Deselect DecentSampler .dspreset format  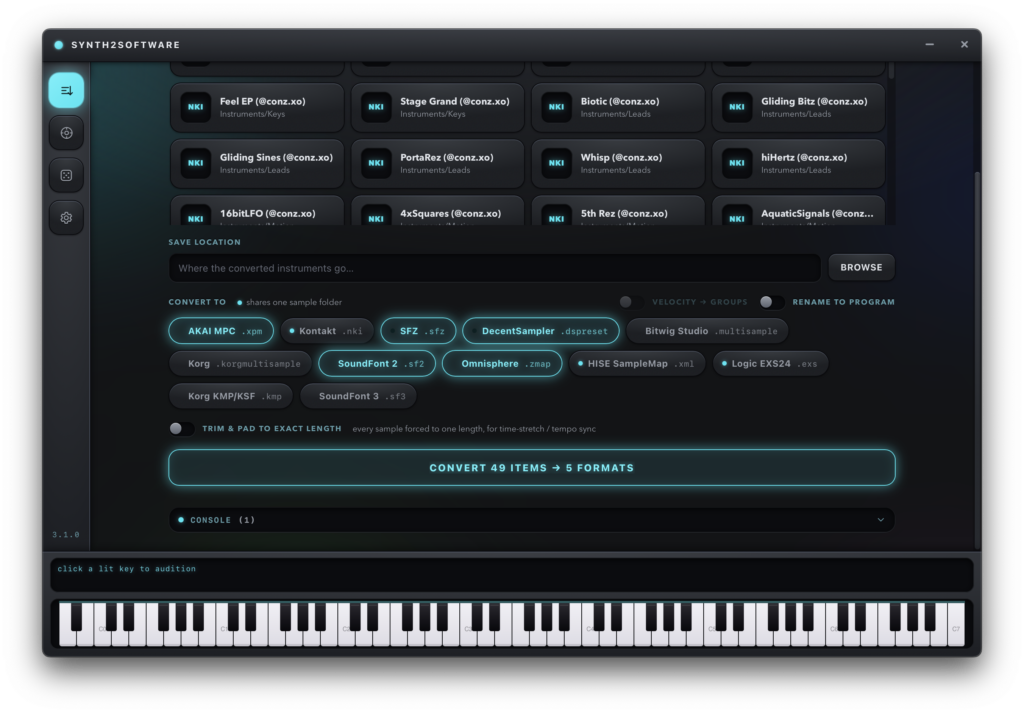pos(541,331)
